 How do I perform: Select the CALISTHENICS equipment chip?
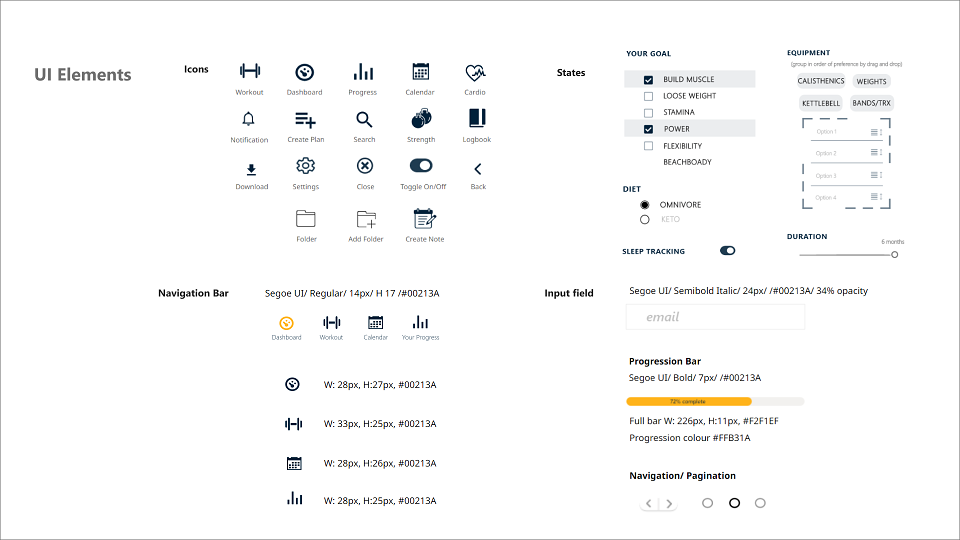tap(820, 81)
